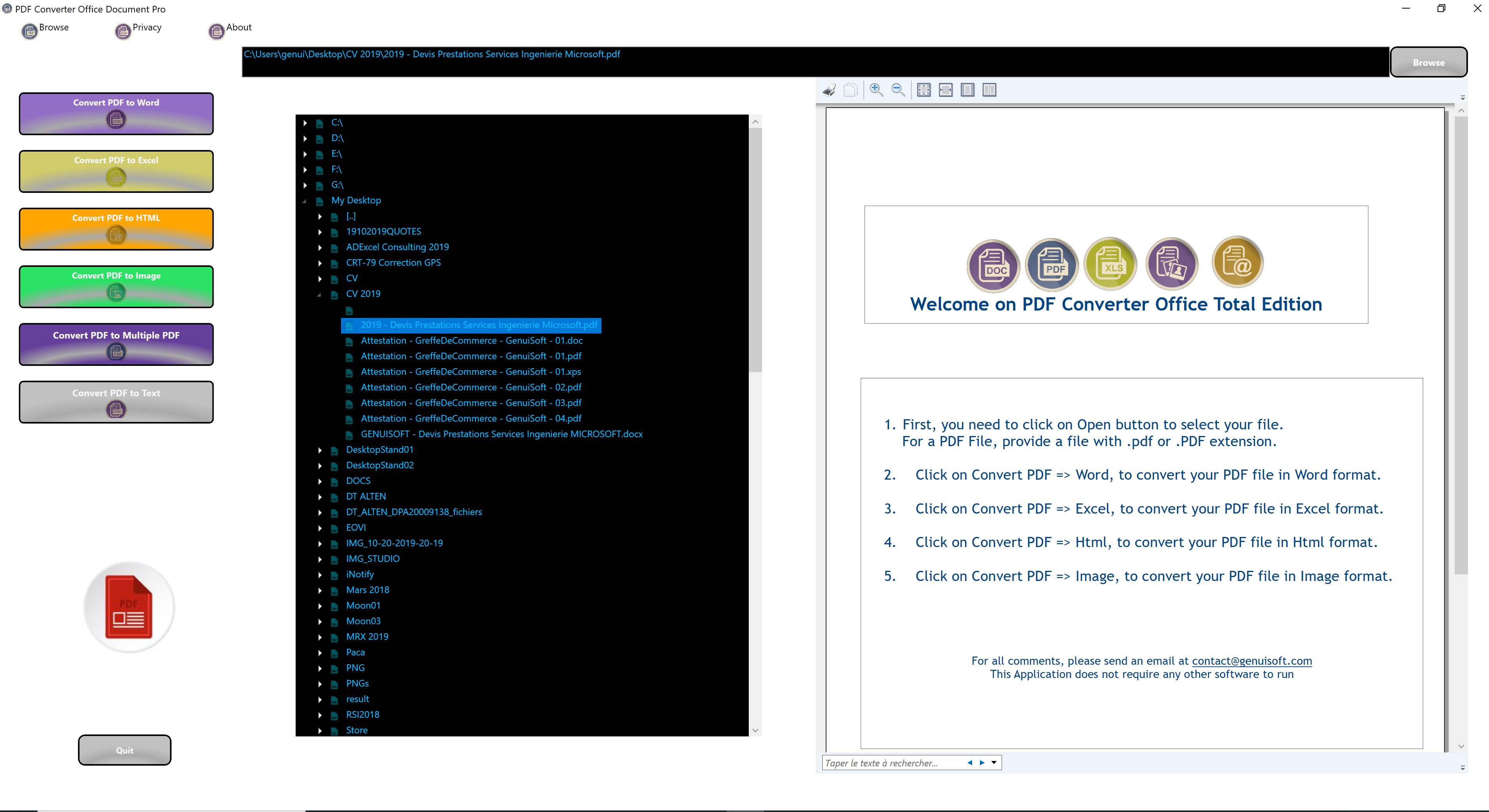Image resolution: width=1489 pixels, height=812 pixels.
Task: Select the fit whole page view icon
Action: point(924,90)
